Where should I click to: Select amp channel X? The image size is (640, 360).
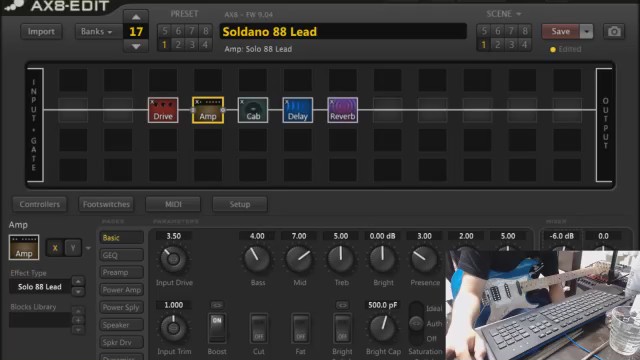pyautogui.click(x=55, y=248)
